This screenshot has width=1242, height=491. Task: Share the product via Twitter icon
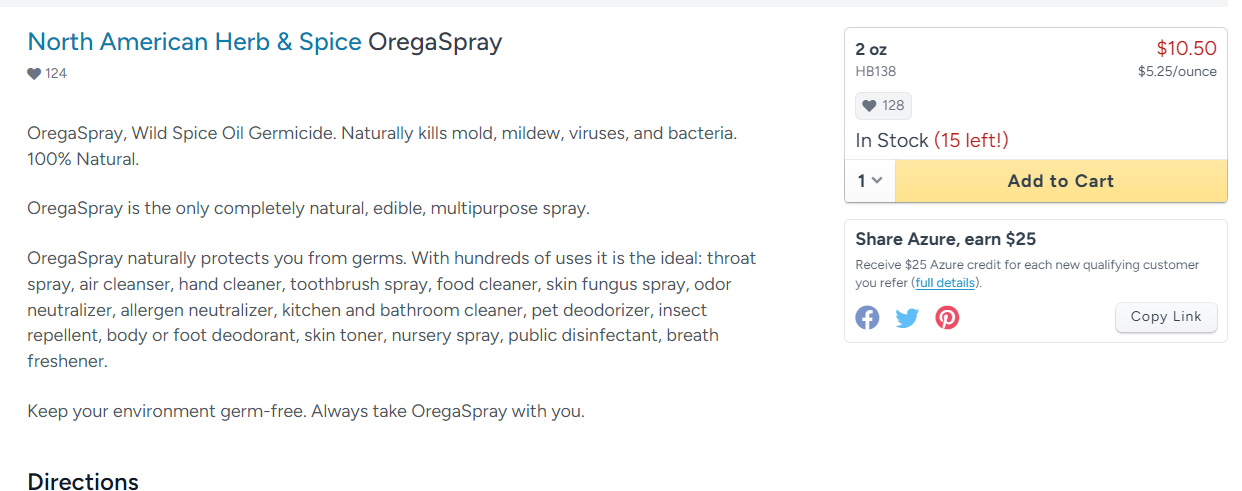907,318
